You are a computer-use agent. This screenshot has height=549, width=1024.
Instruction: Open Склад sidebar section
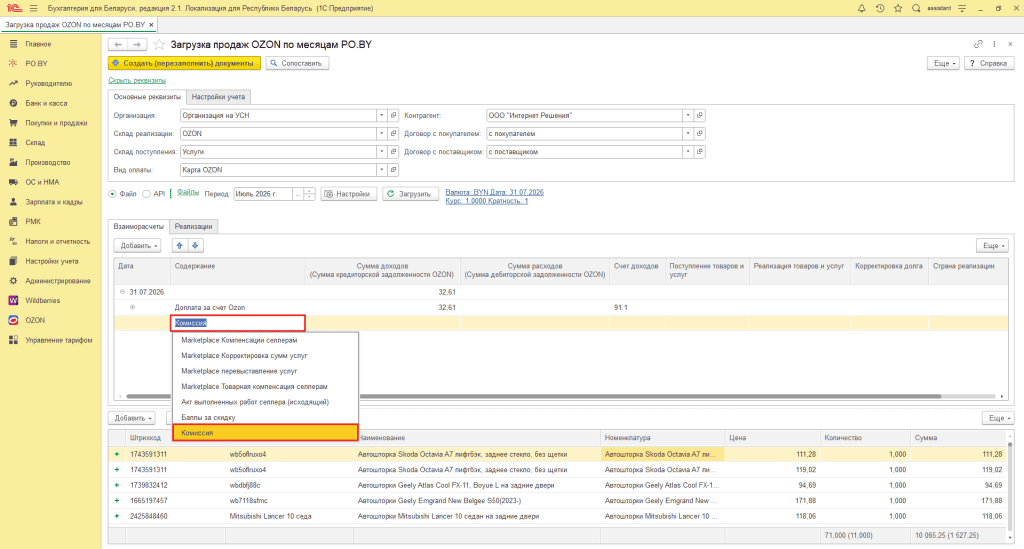pyautogui.click(x=35, y=142)
